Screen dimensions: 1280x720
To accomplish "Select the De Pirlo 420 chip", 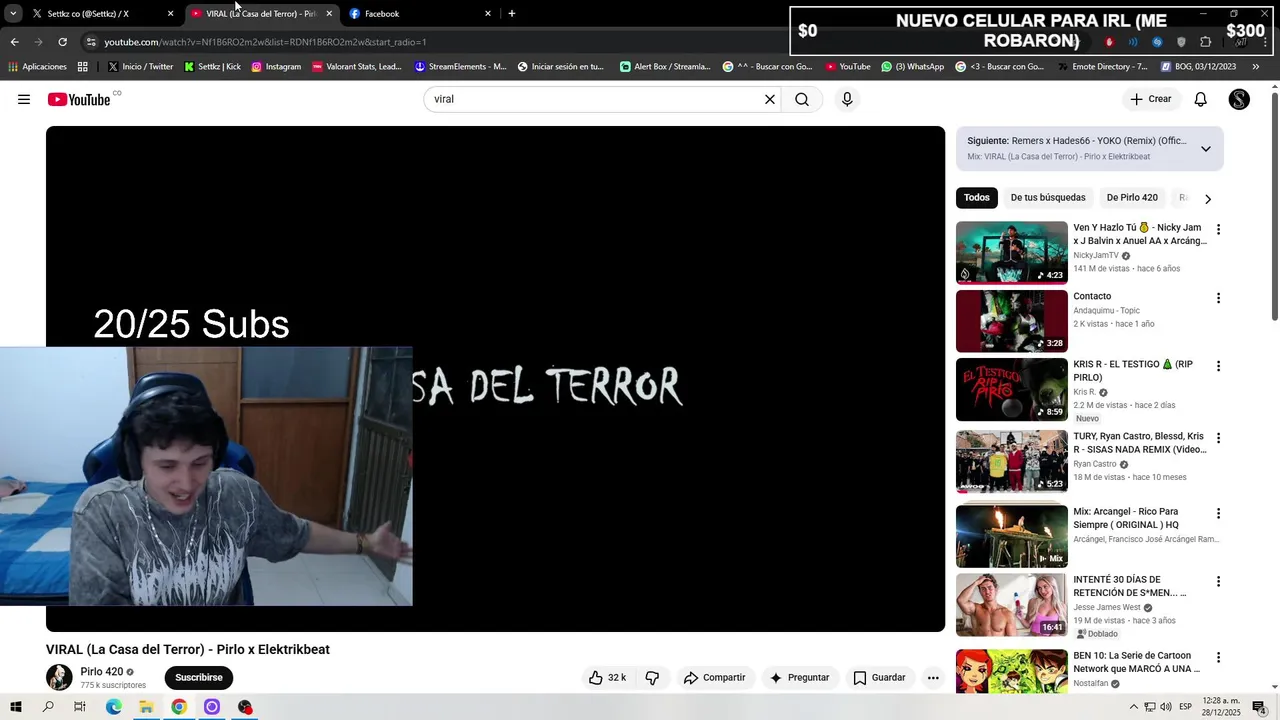I will click(x=1132, y=198).
